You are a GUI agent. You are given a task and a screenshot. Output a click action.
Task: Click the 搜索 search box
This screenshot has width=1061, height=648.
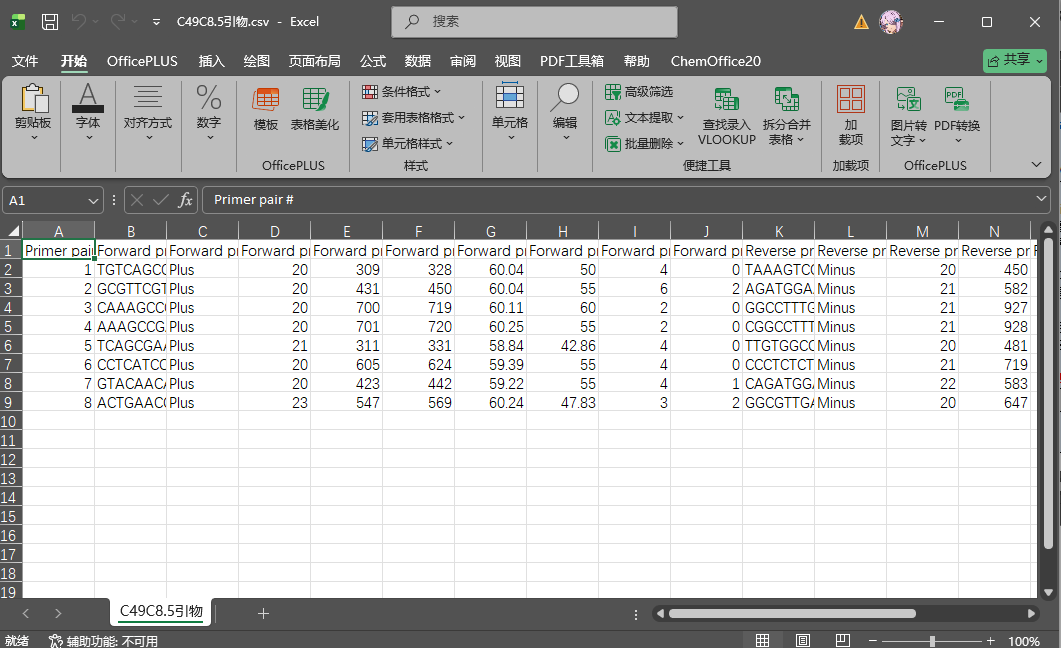coord(535,21)
